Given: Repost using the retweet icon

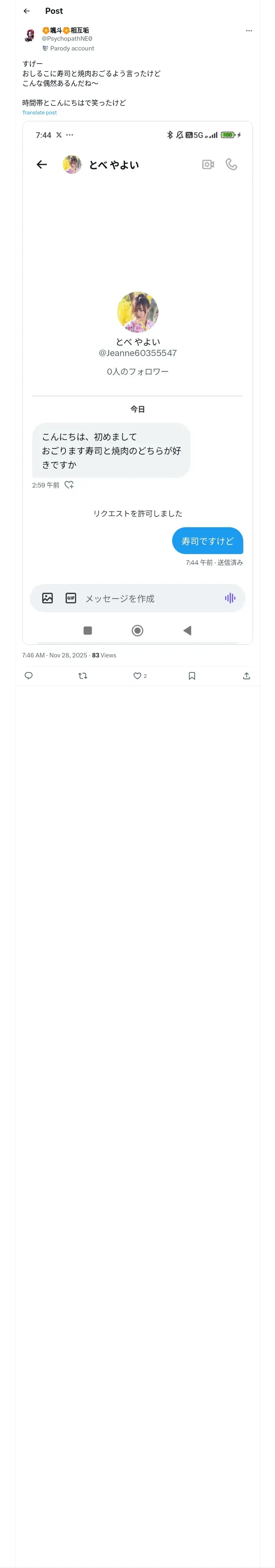Looking at the screenshot, I should (x=83, y=676).
